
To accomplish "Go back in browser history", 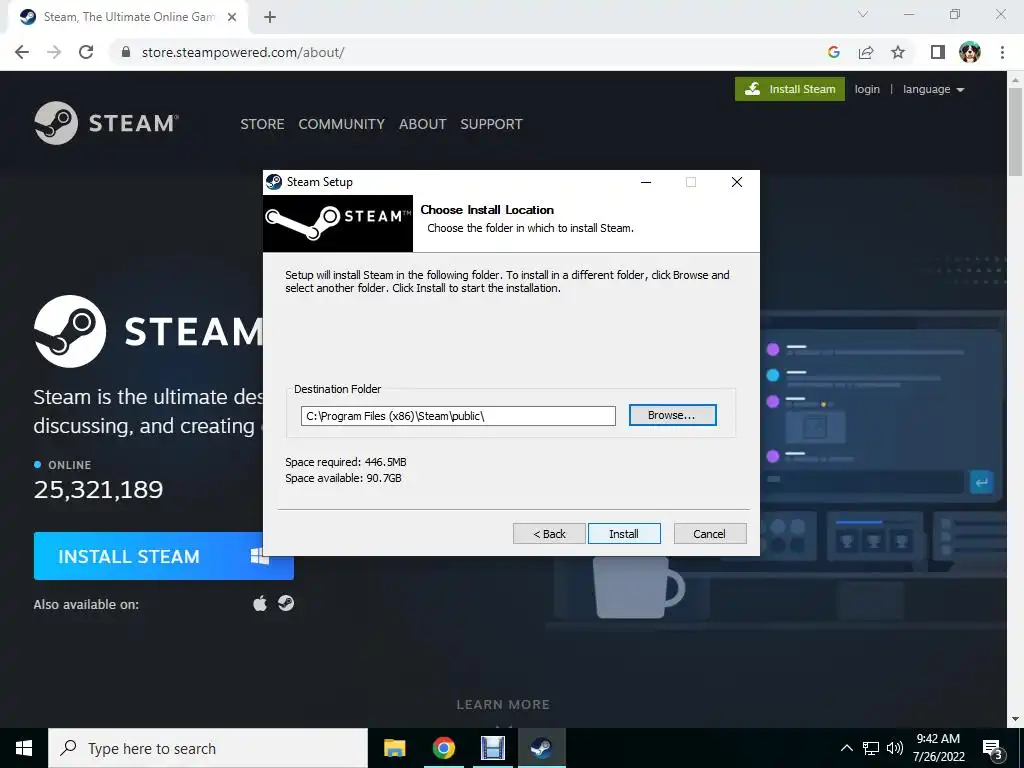I will [x=22, y=52].
